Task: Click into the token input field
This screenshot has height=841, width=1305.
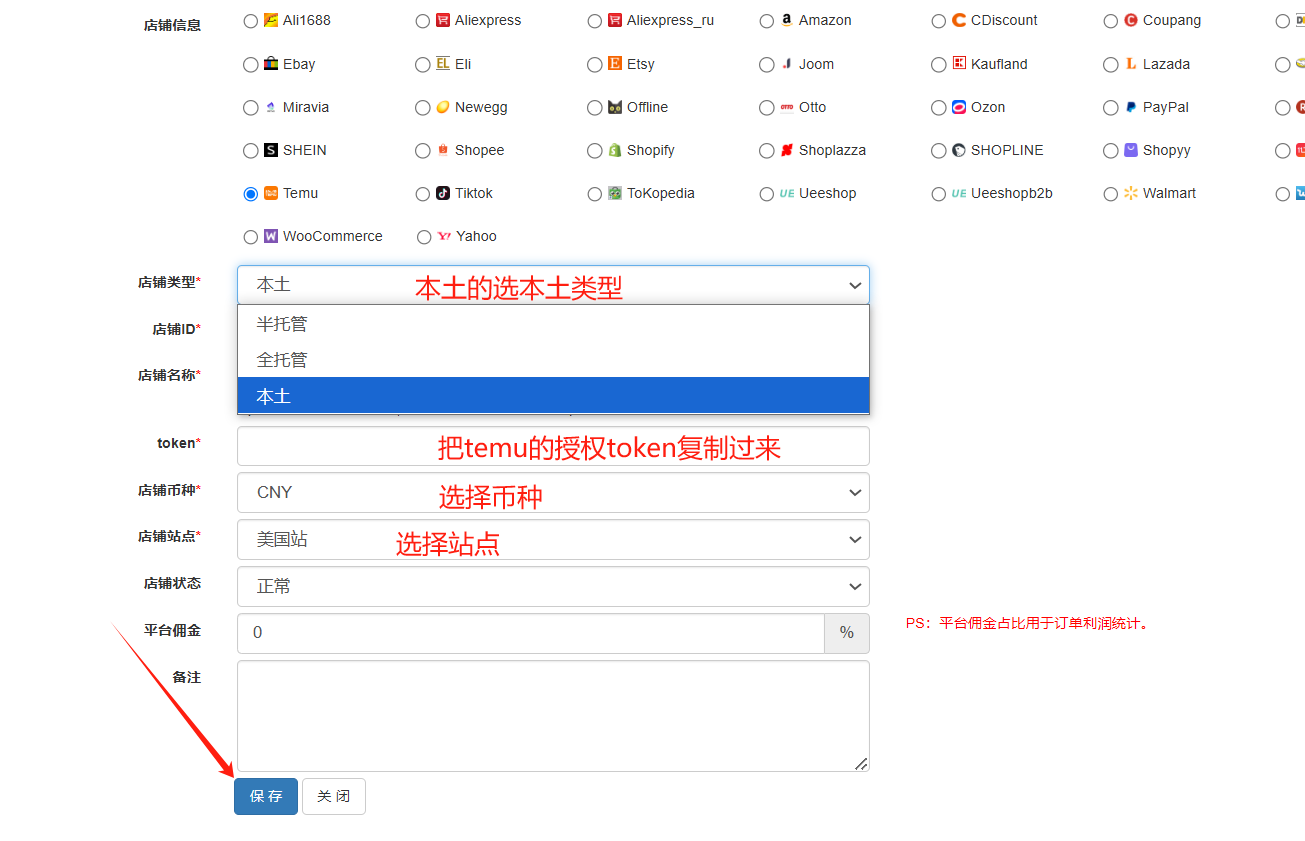Action: tap(553, 446)
